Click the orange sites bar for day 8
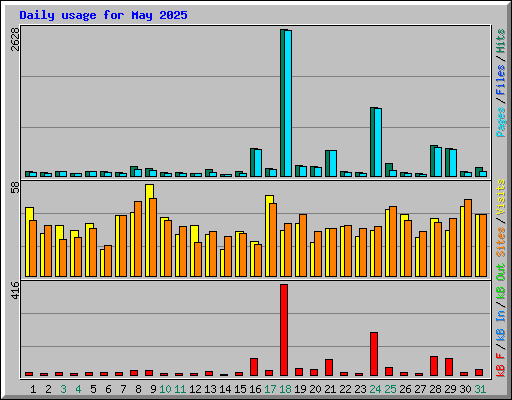This screenshot has height=400, width=512. pos(138,239)
